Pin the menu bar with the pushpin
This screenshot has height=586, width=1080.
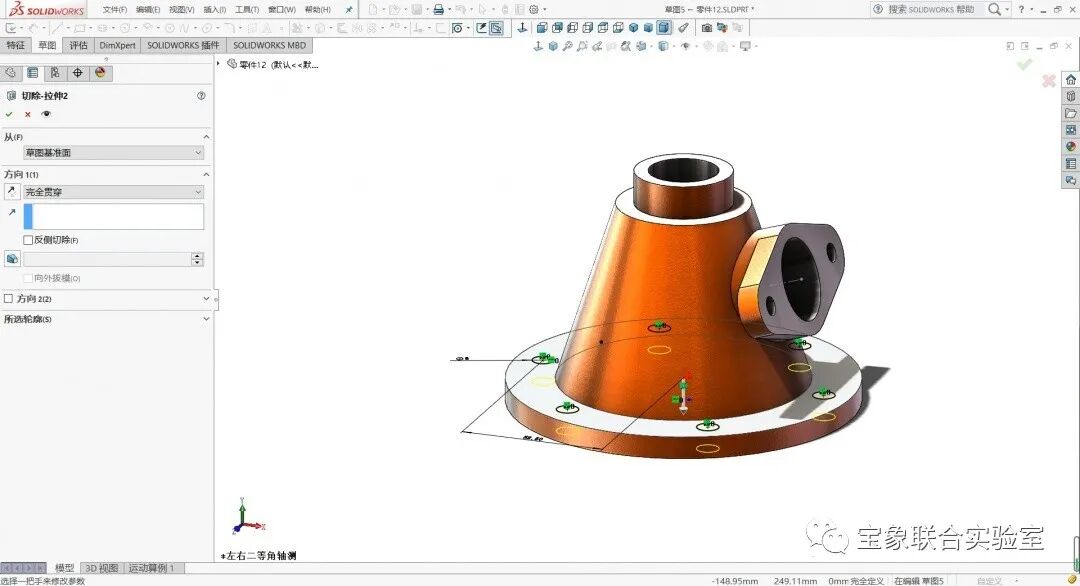[349, 10]
